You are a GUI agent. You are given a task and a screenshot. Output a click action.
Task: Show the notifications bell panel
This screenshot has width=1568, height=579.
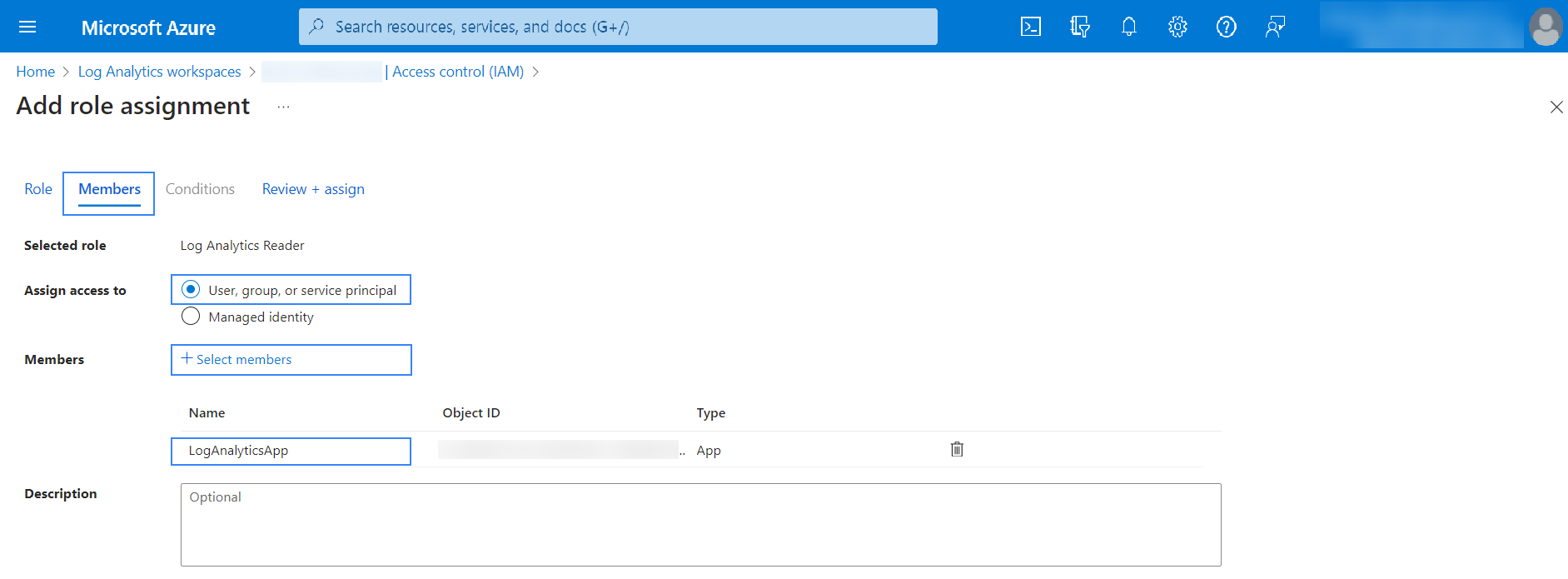click(1128, 27)
